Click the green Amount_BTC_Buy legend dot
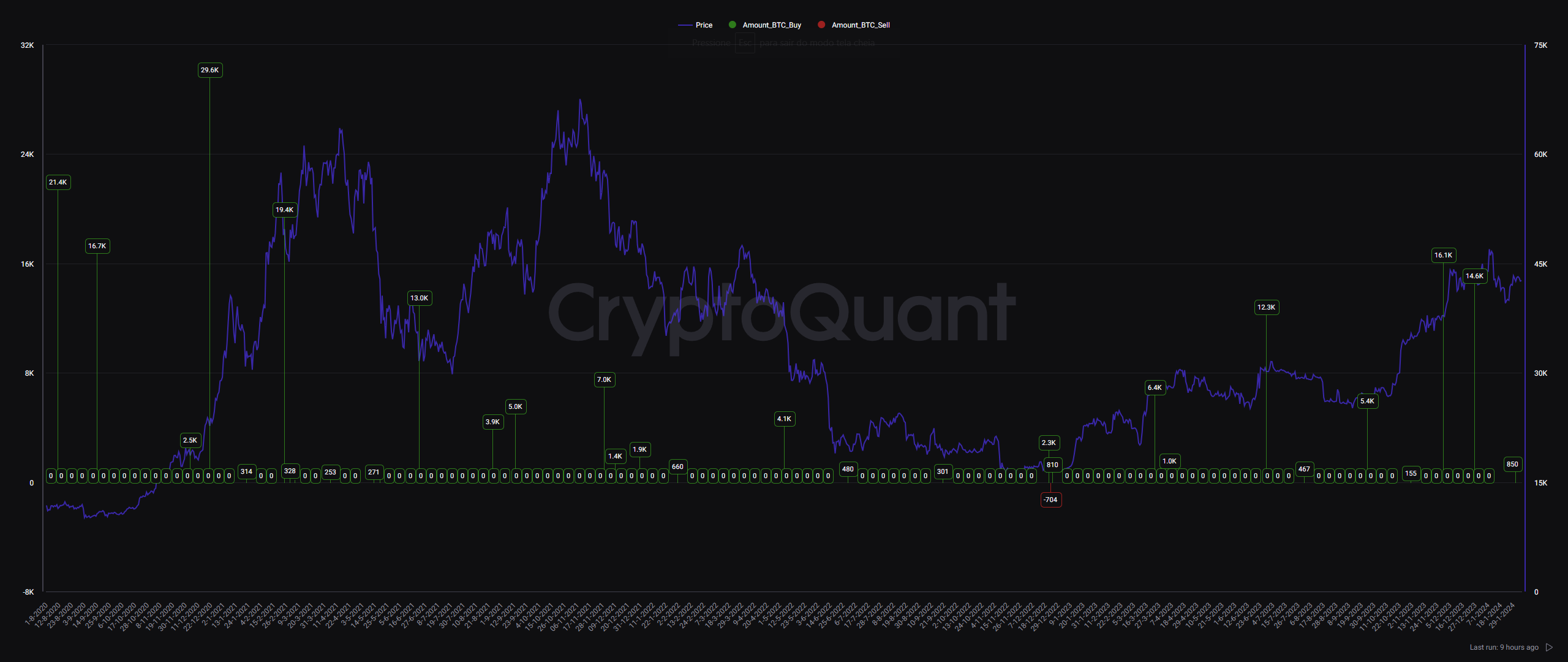 click(733, 25)
